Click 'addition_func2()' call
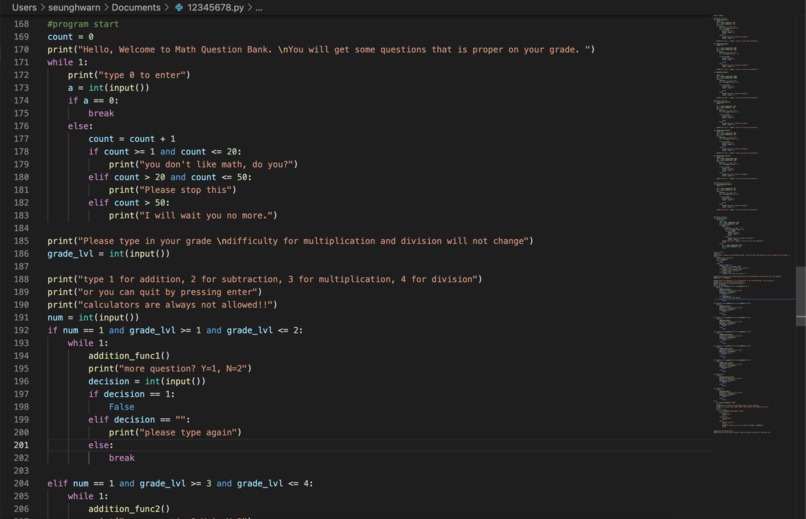The image size is (806, 519). (x=129, y=509)
